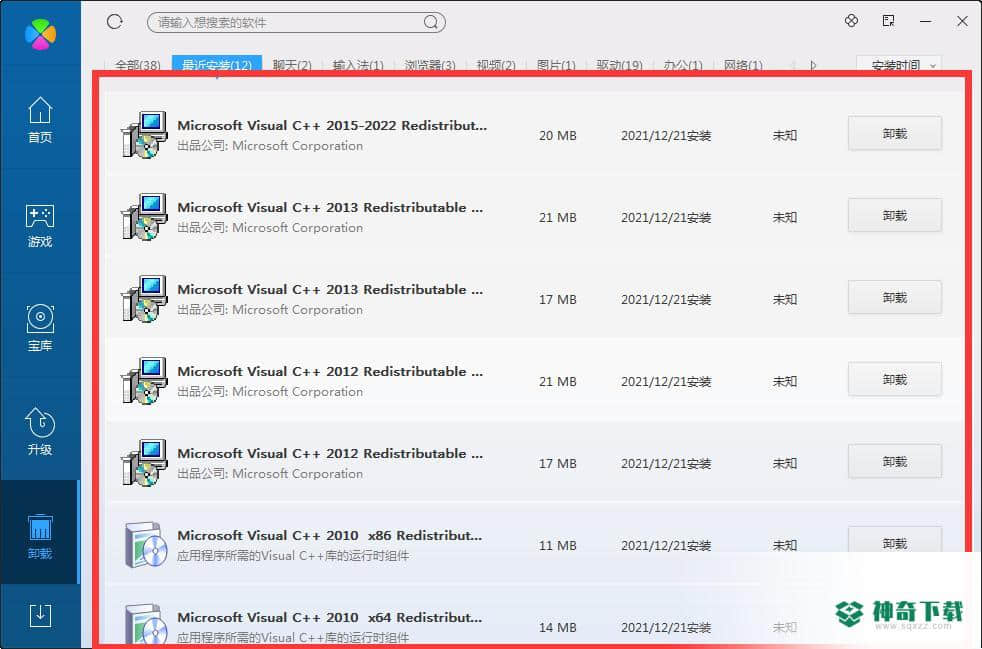Open the download manager icon in sidebar
Screen dimensions: 982x649
tap(40, 615)
